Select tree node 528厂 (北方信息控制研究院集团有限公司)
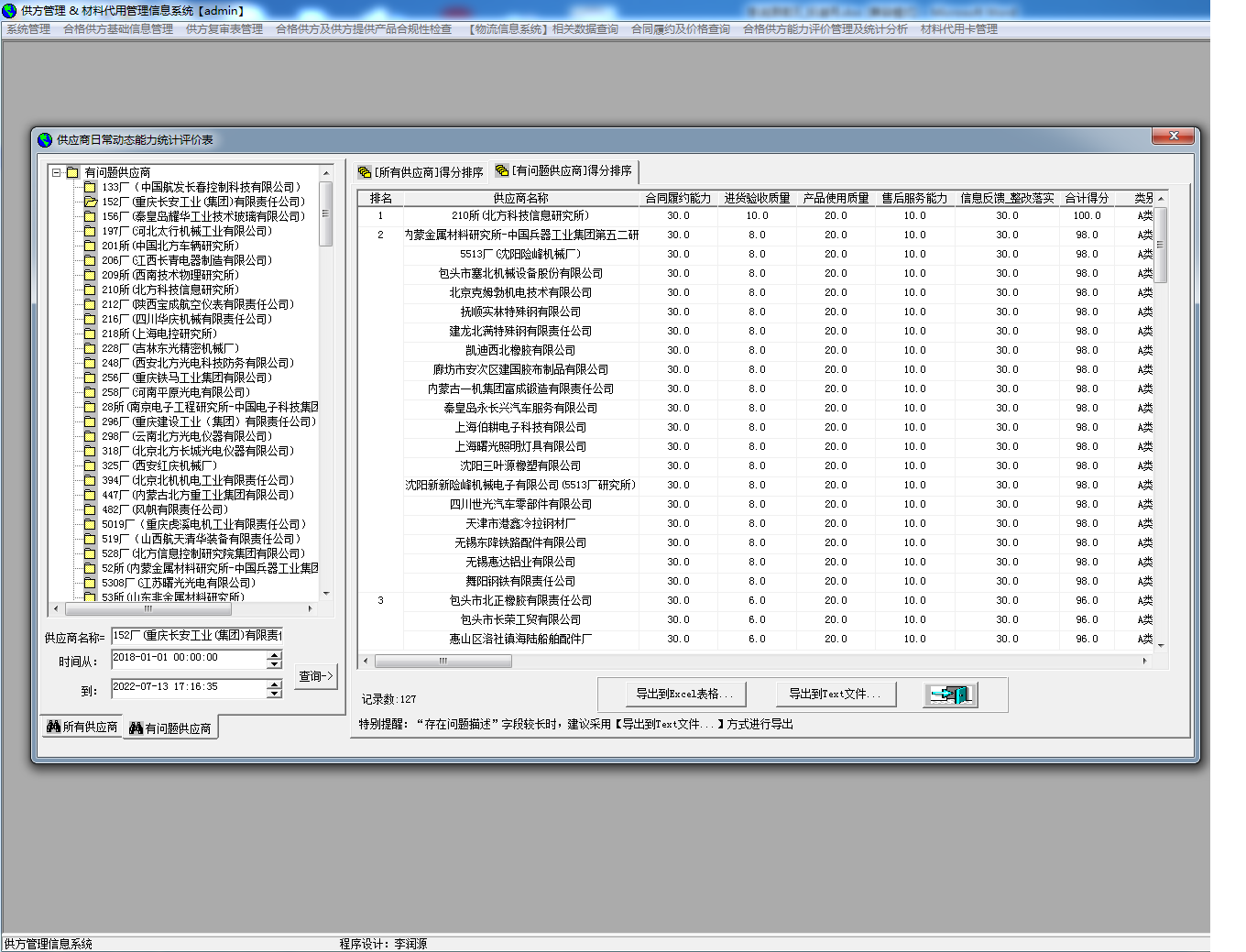 203,553
